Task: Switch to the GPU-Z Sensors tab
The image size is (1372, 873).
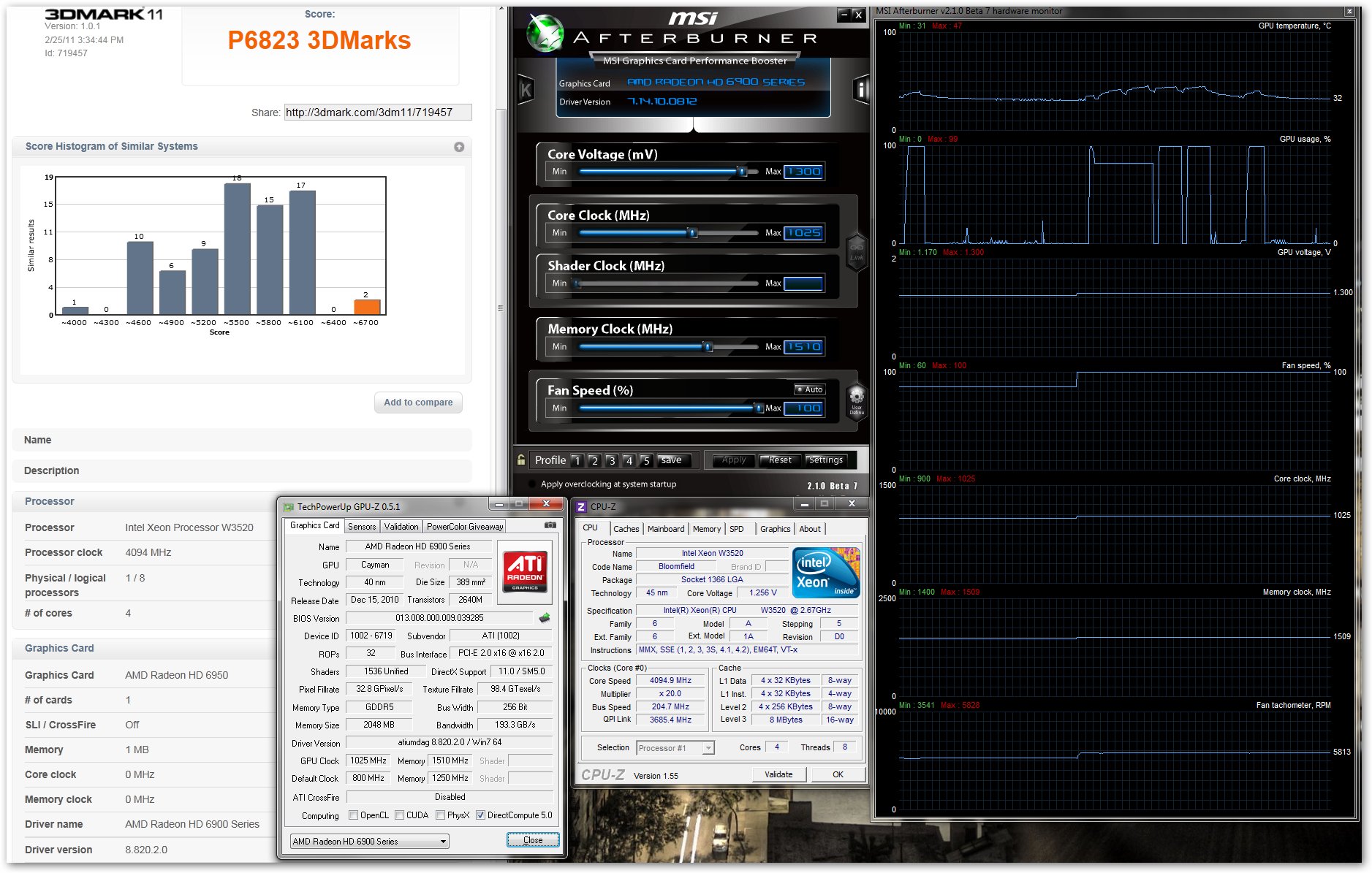Action: click(362, 527)
